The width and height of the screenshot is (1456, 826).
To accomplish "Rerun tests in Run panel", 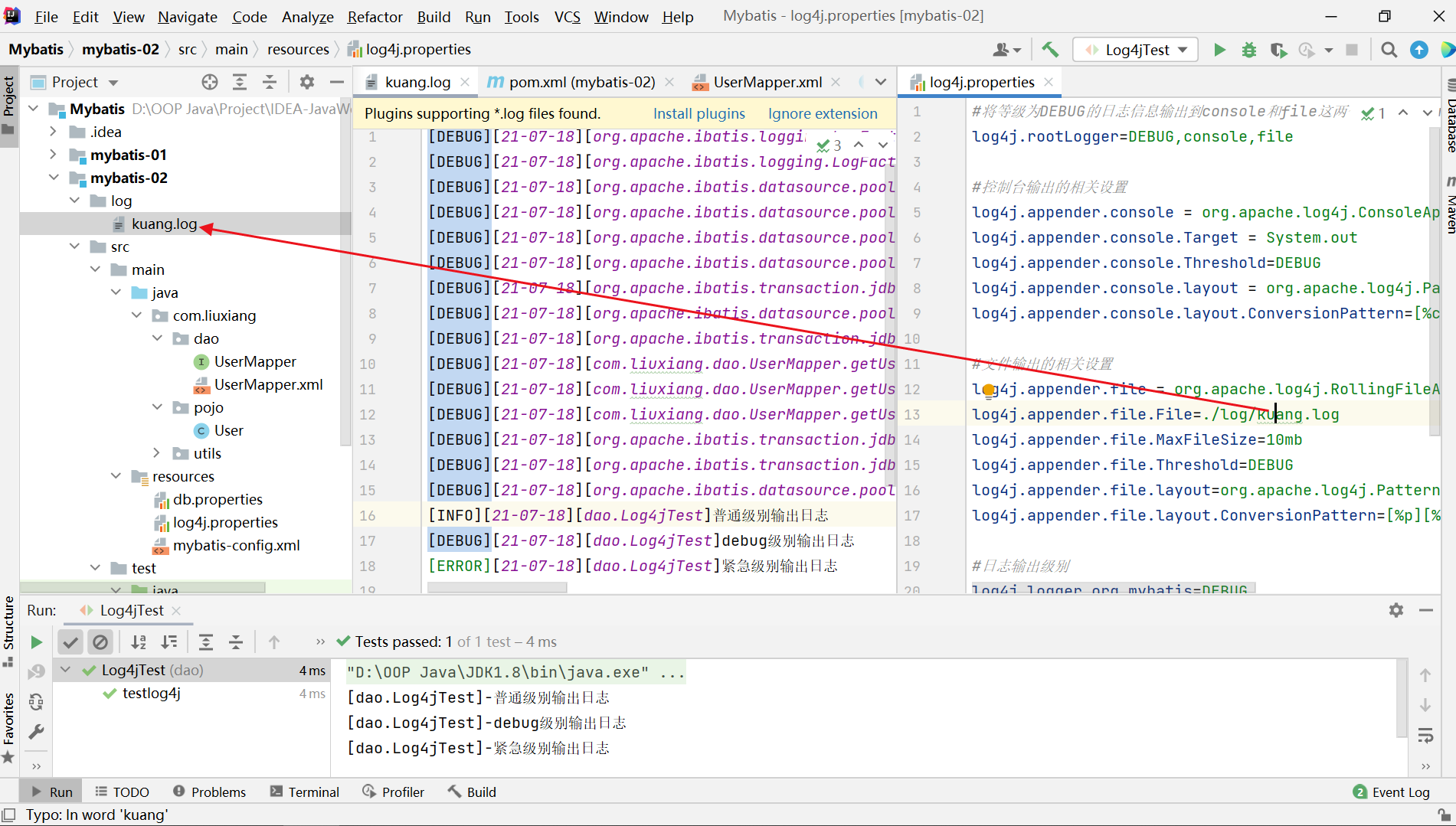I will 36,642.
